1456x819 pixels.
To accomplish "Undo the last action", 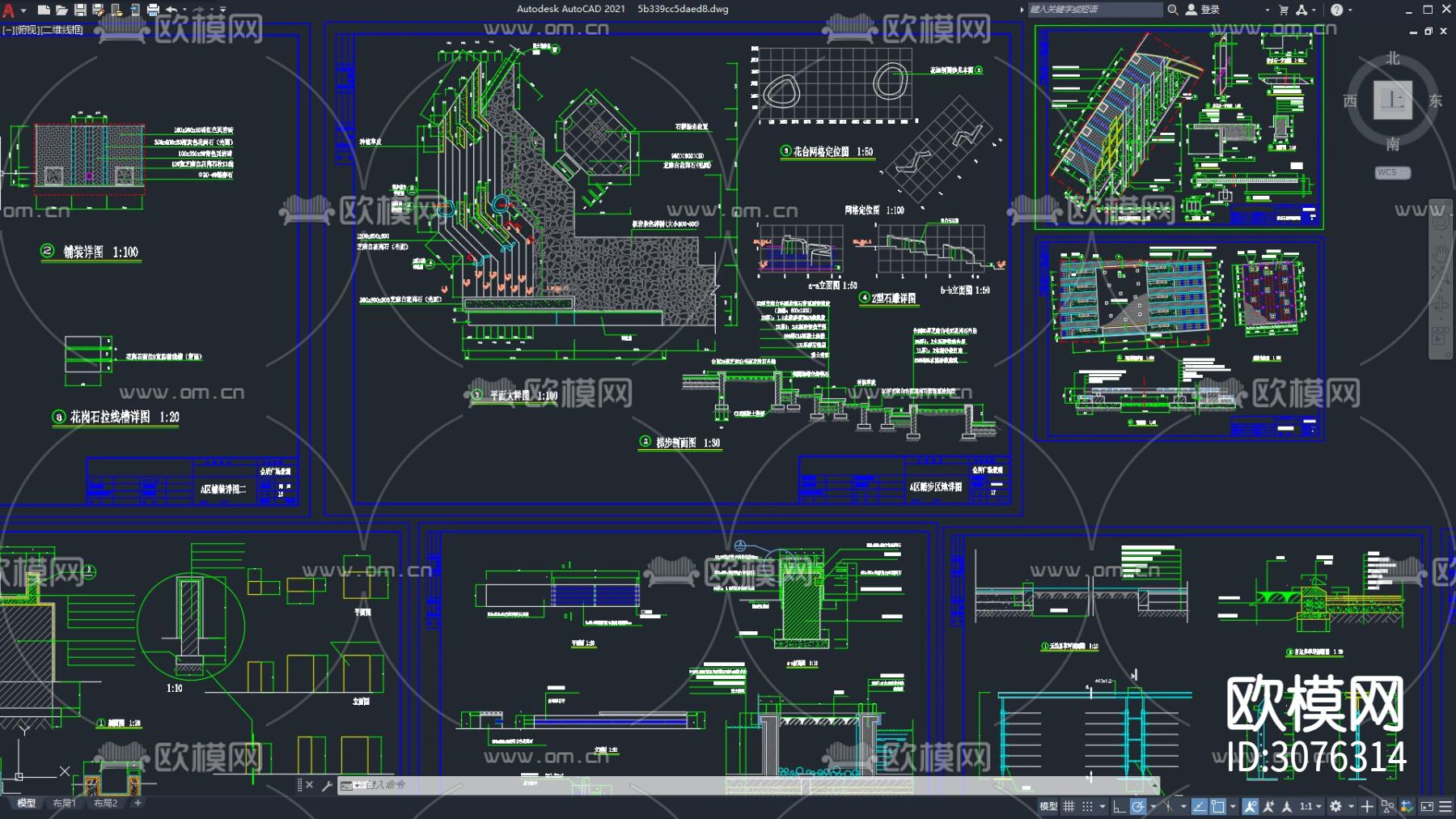I will (x=171, y=10).
